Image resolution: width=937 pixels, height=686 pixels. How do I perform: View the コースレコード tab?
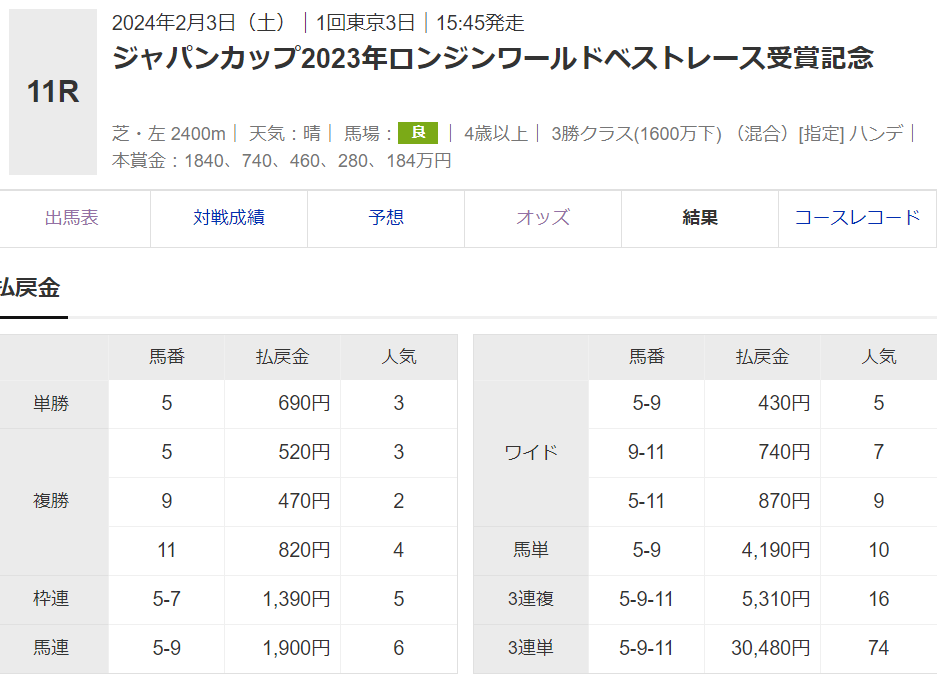pos(857,218)
